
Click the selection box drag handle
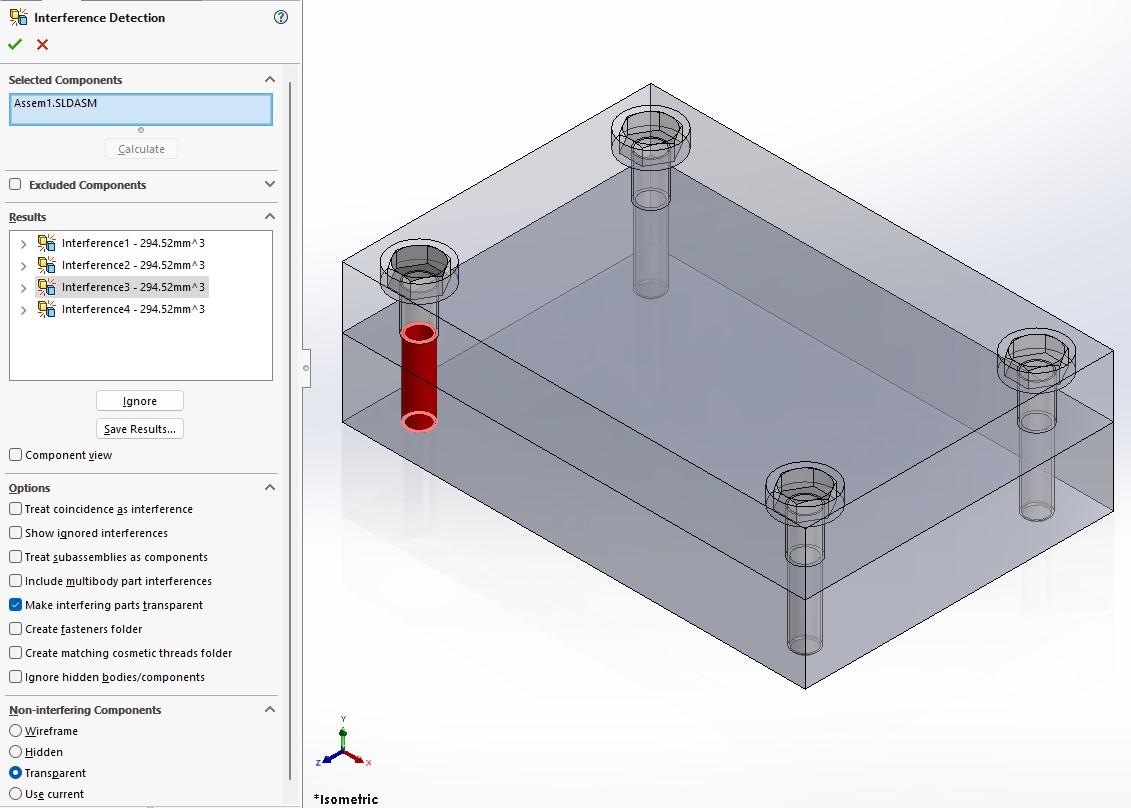coord(141,131)
